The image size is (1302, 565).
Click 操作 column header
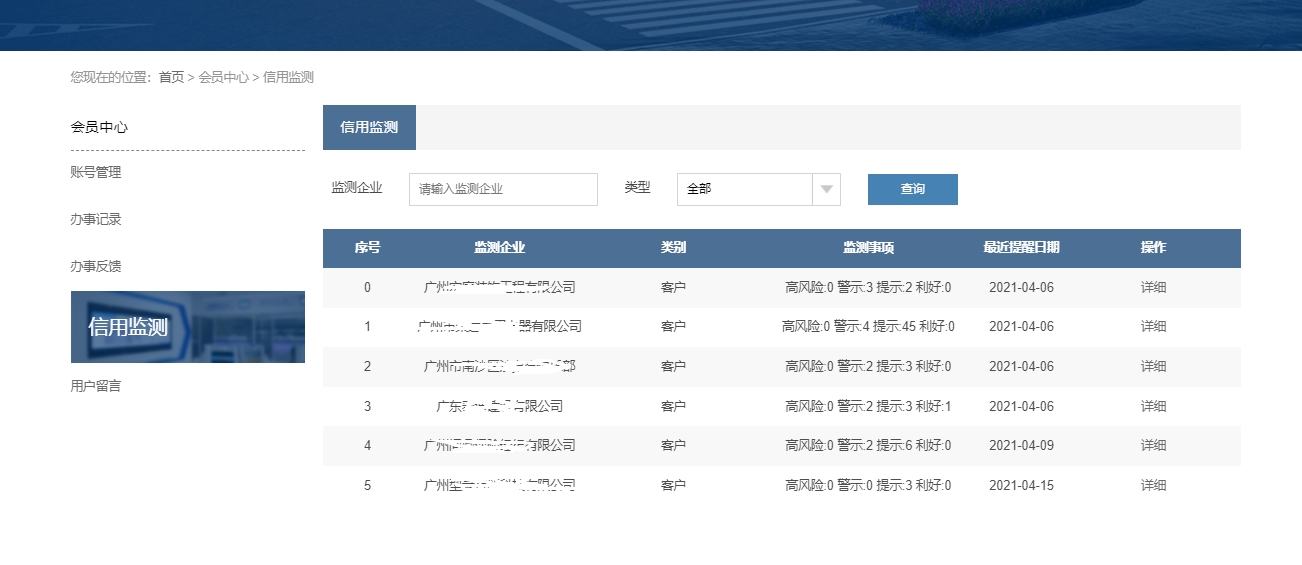coord(1153,247)
